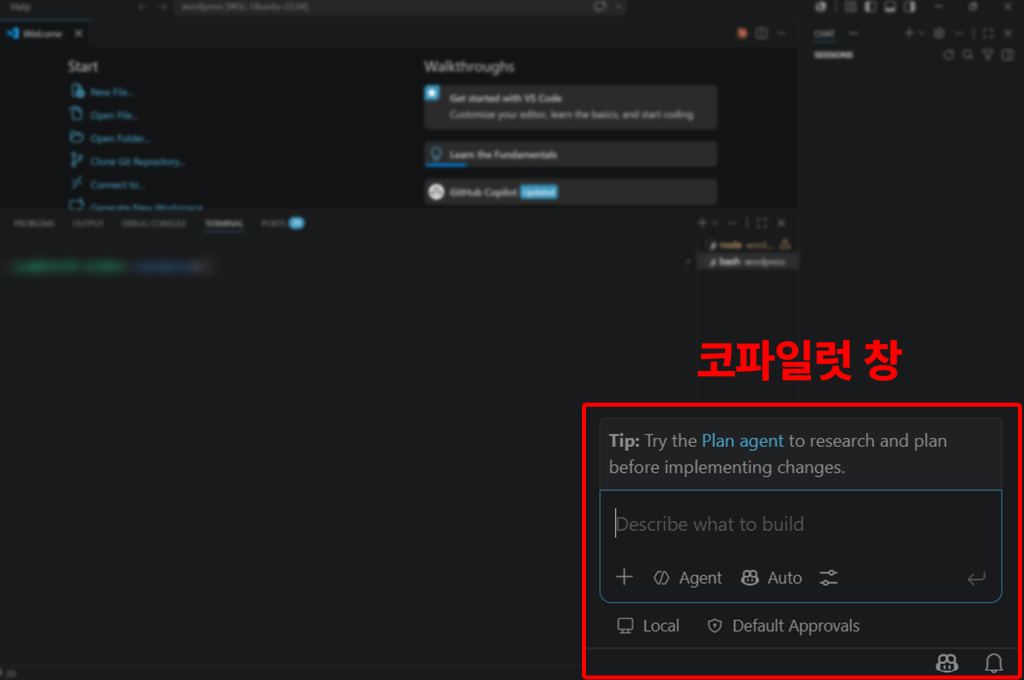This screenshot has height=680, width=1024.
Task: Open the Help menu
Action: [20, 7]
